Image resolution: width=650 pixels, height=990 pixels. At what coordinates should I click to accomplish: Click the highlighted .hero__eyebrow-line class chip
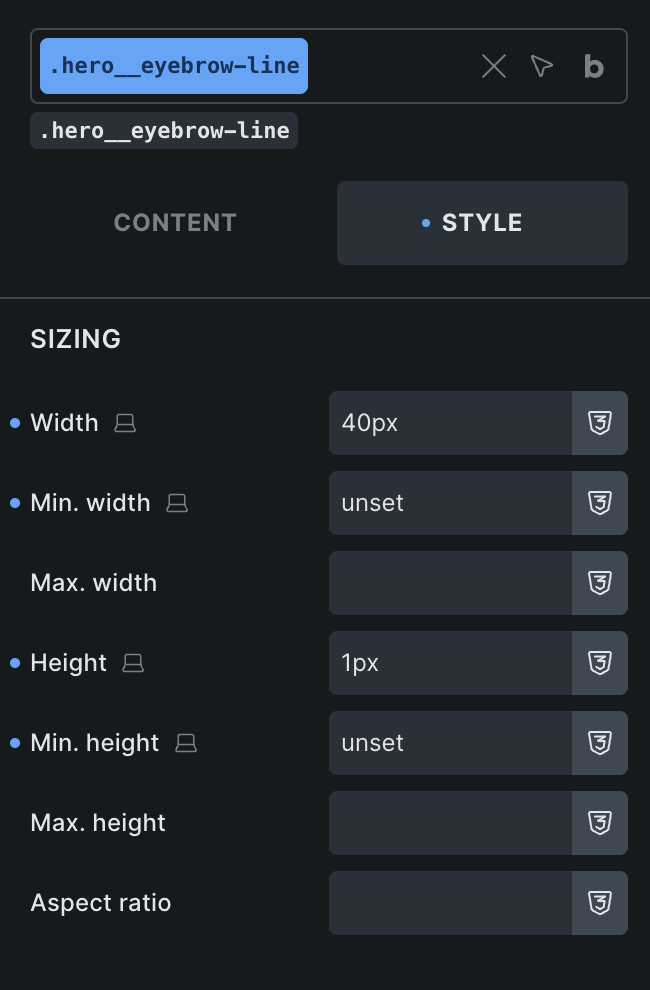click(174, 66)
